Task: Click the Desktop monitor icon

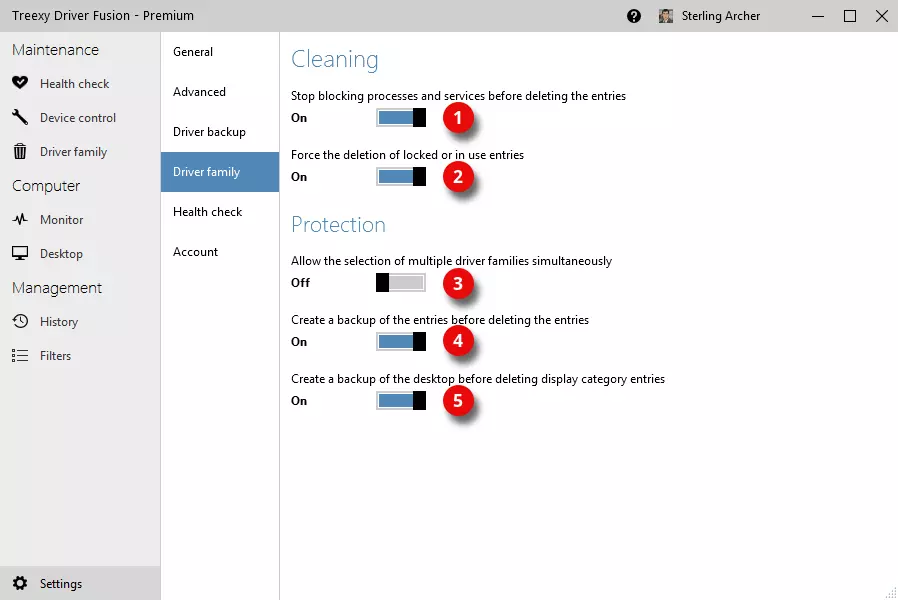Action: (x=20, y=253)
